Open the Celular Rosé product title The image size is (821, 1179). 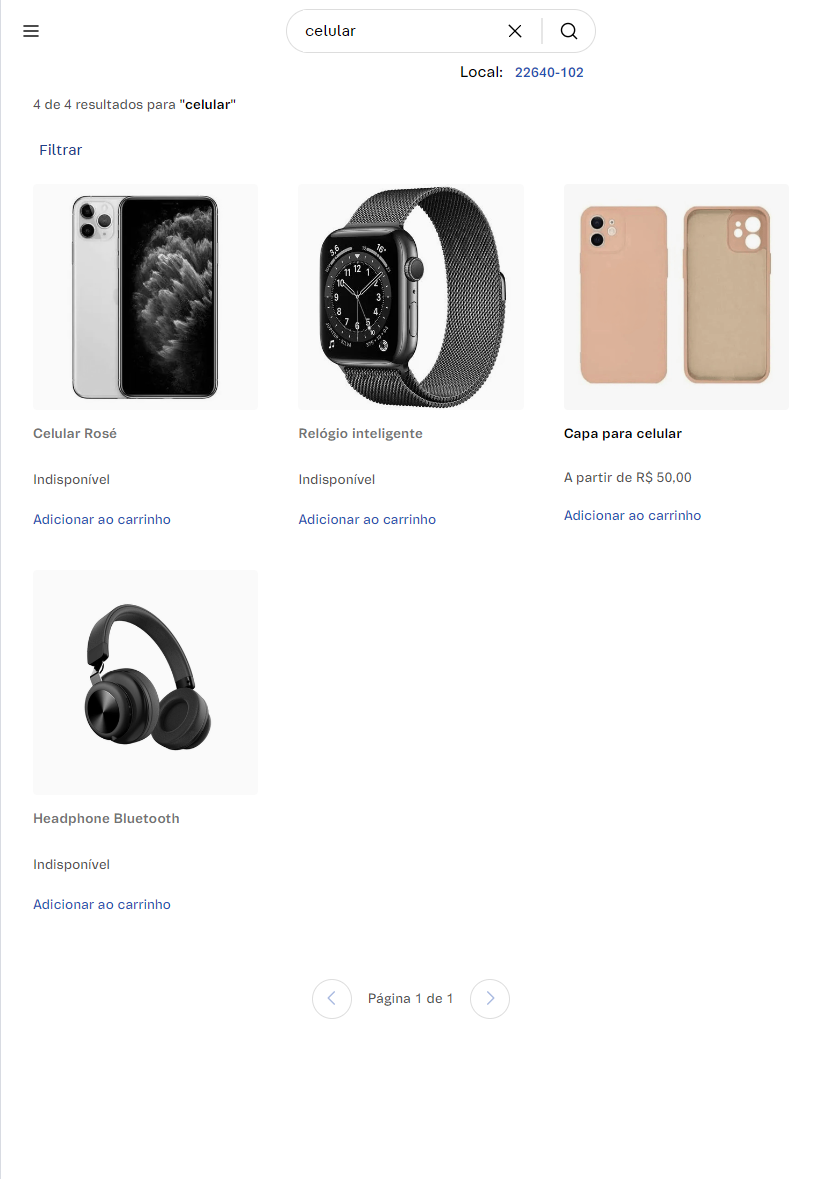pos(75,433)
